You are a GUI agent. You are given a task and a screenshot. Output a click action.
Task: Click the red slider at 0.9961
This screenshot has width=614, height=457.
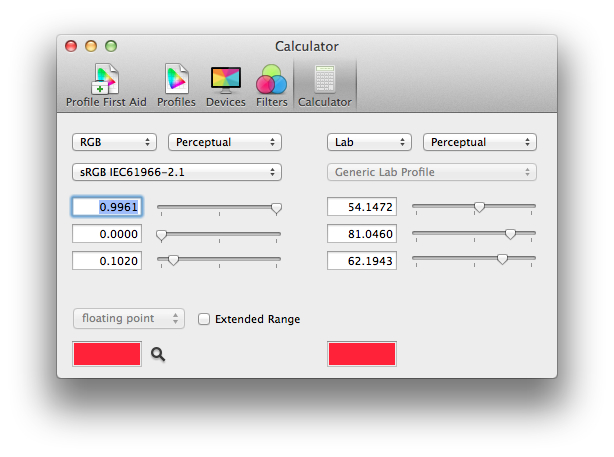tap(276, 208)
